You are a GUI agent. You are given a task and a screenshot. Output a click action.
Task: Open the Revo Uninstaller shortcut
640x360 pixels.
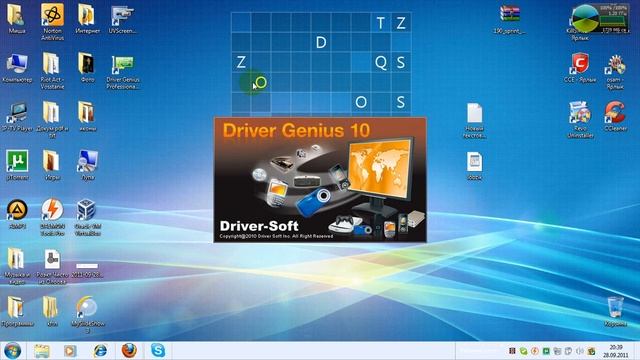coord(580,120)
